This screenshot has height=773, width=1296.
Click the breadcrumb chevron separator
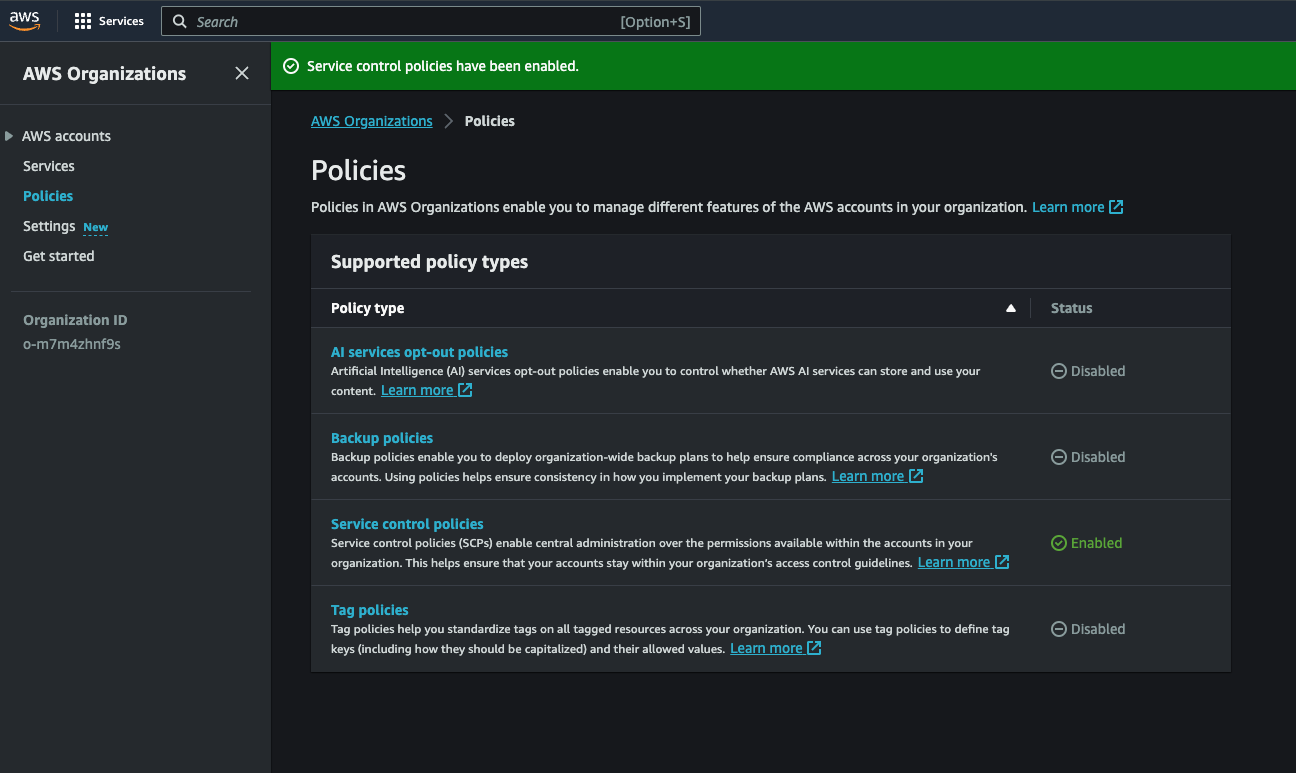point(449,121)
